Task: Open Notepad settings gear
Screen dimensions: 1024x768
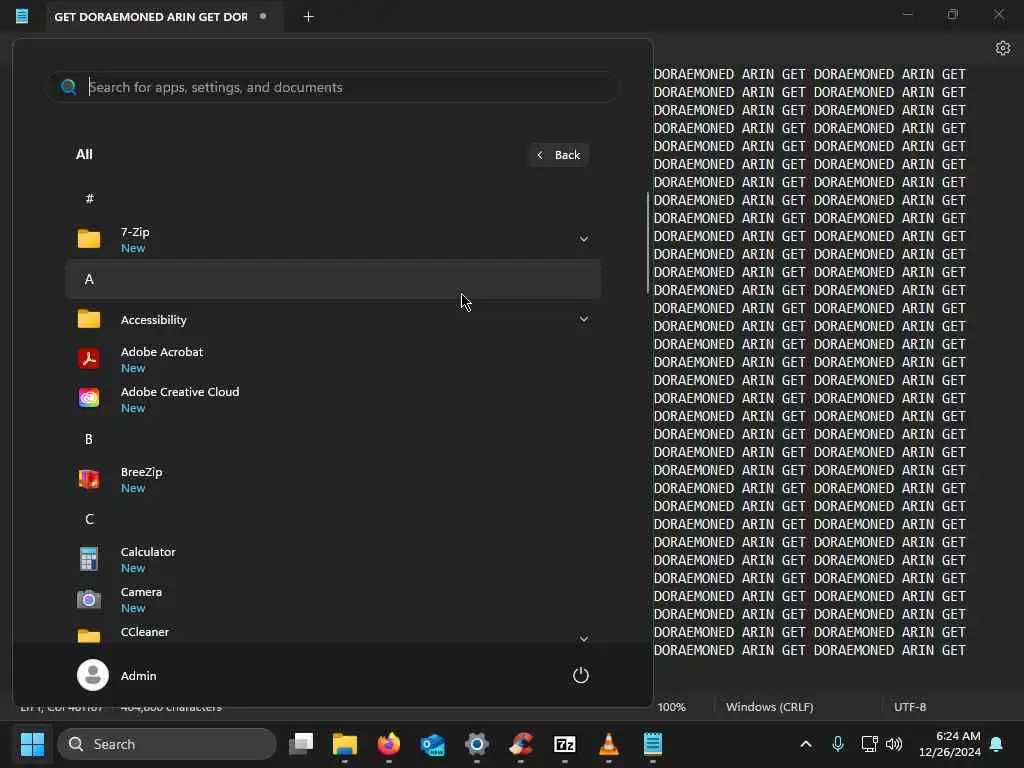Action: (1002, 48)
